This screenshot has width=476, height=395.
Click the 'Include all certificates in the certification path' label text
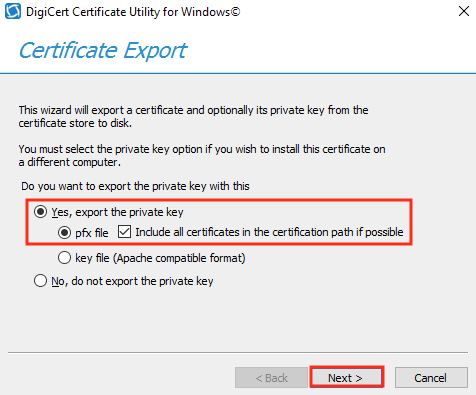269,232
